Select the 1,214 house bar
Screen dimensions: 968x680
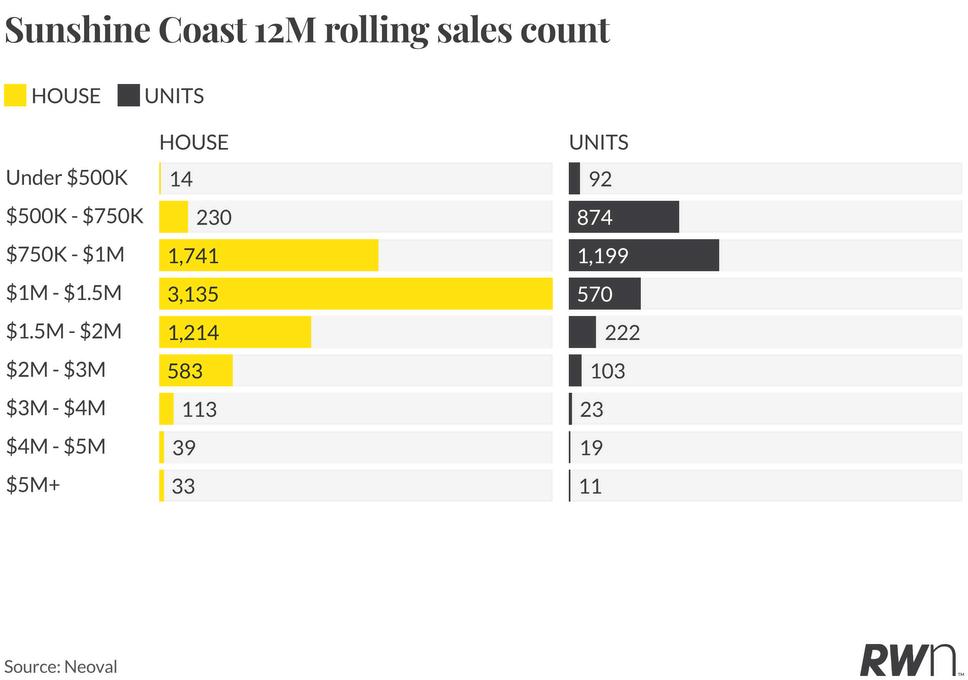[235, 332]
